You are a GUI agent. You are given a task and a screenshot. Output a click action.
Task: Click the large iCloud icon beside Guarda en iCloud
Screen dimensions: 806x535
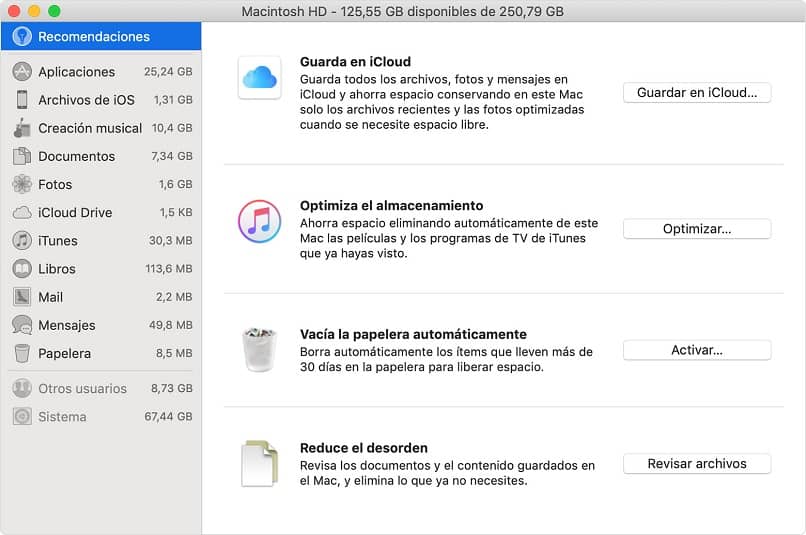click(260, 78)
